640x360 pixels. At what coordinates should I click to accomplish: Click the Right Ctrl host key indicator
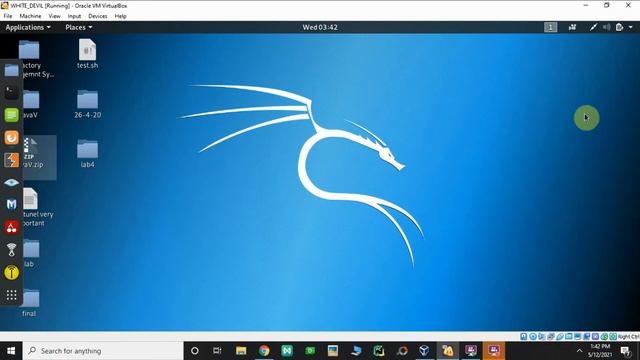tap(629, 336)
